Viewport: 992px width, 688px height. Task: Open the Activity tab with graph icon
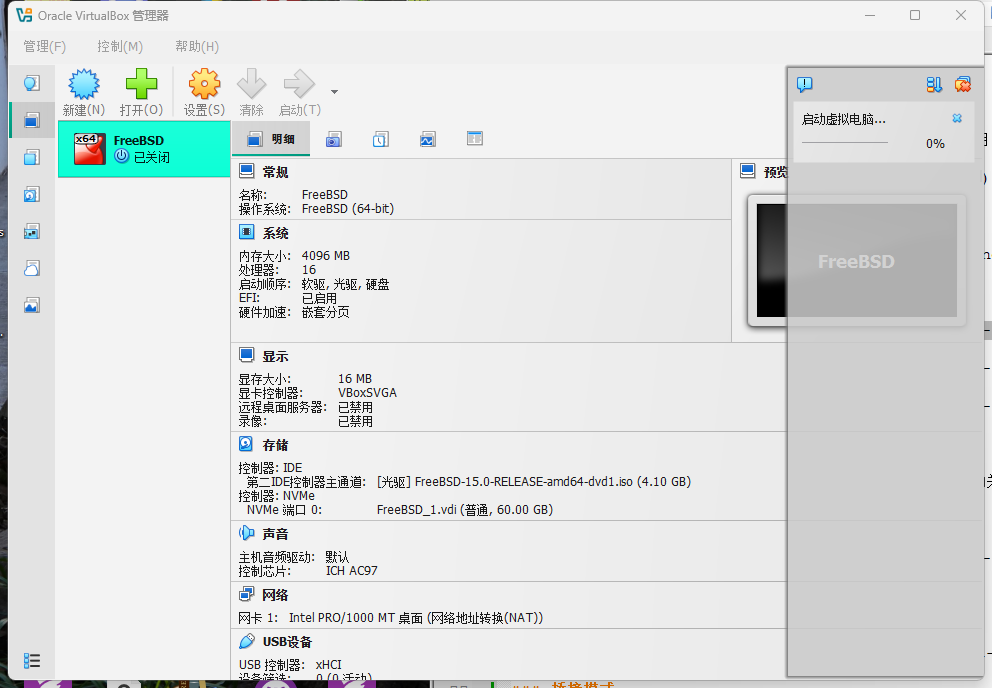point(428,139)
